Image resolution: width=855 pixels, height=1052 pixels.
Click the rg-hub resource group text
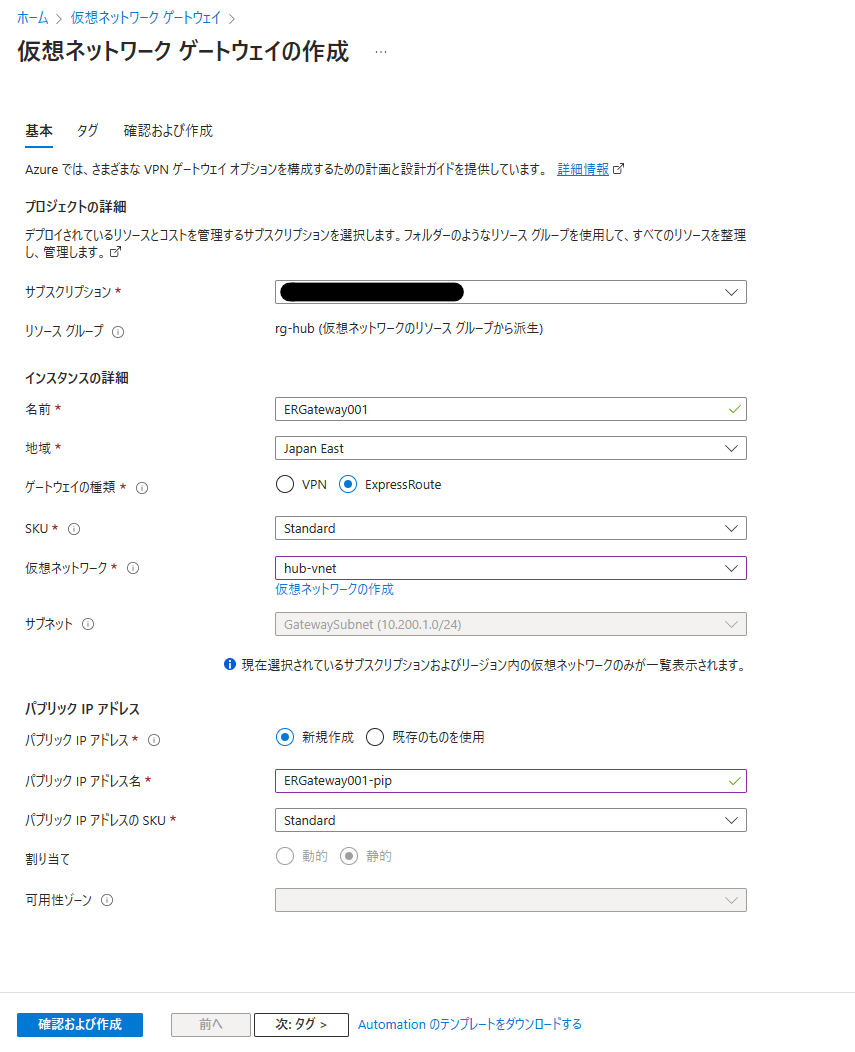409,329
